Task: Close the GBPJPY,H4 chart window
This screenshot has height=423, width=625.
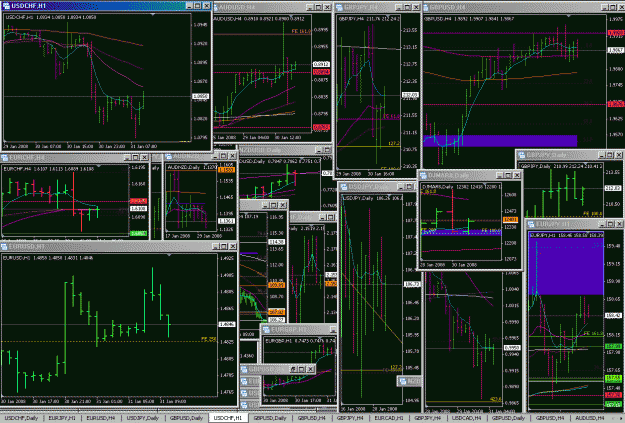Action: pyautogui.click(x=416, y=7)
